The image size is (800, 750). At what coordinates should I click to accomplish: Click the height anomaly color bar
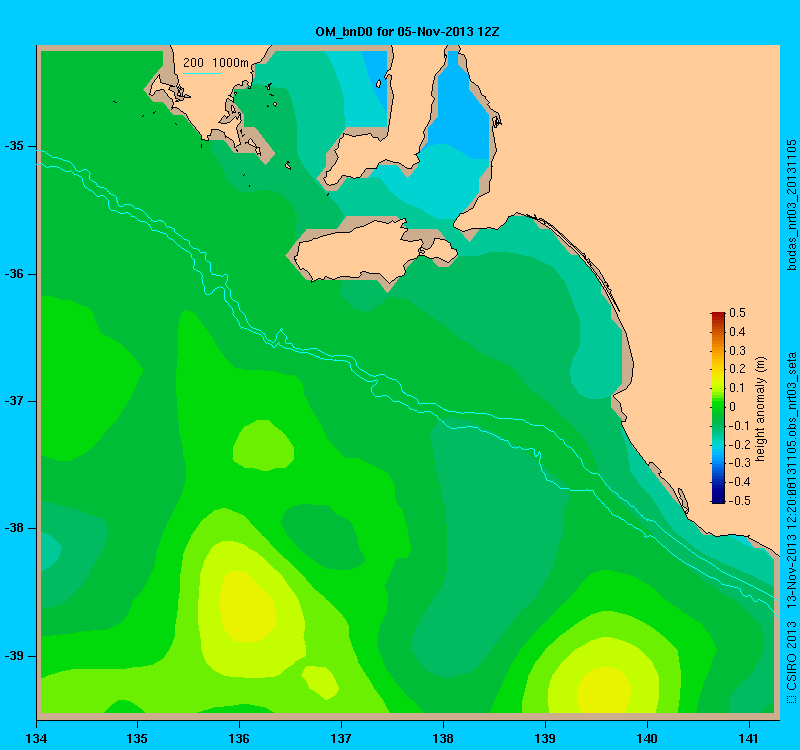tap(718, 408)
